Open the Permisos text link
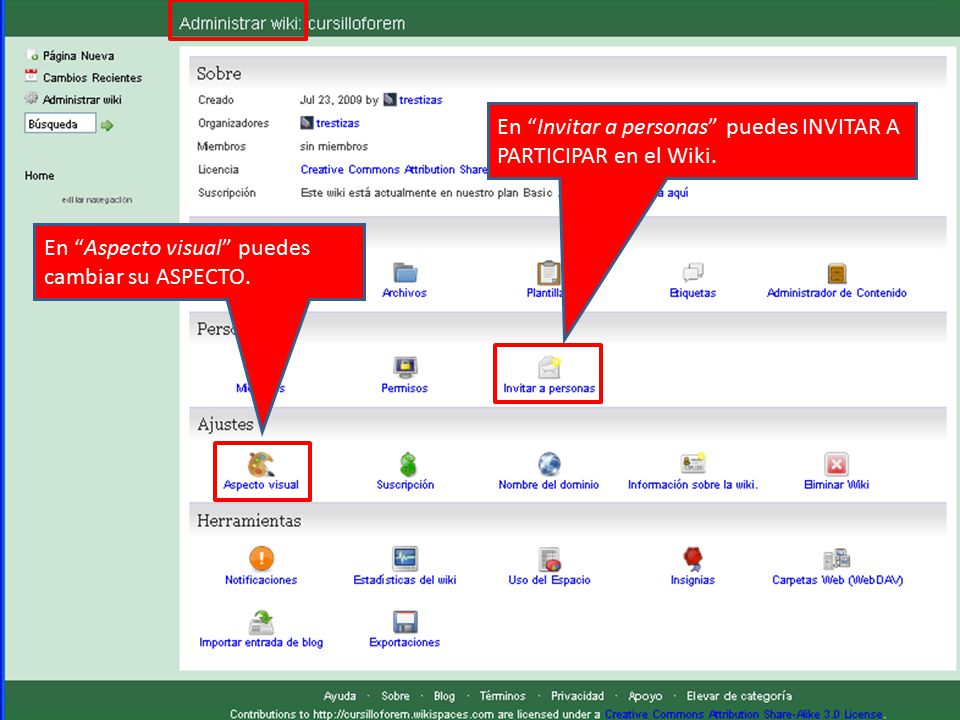 point(404,388)
